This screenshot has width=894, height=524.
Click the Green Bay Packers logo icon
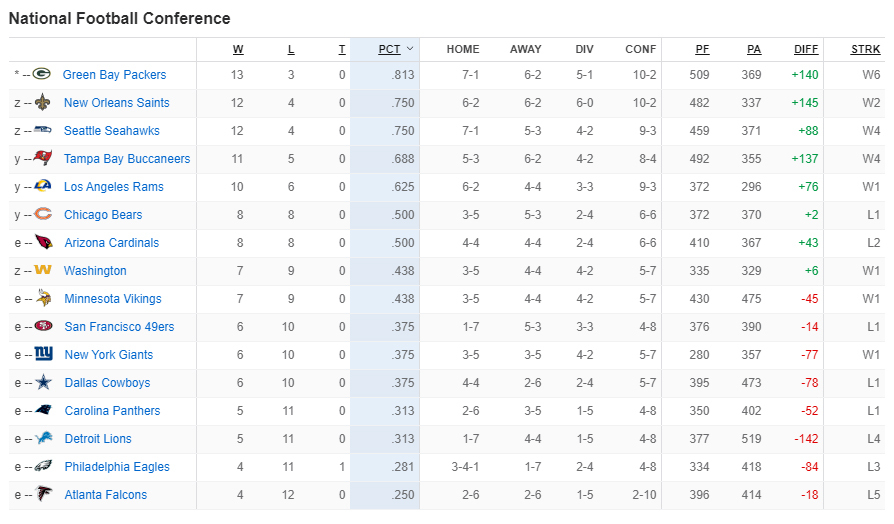click(x=42, y=74)
